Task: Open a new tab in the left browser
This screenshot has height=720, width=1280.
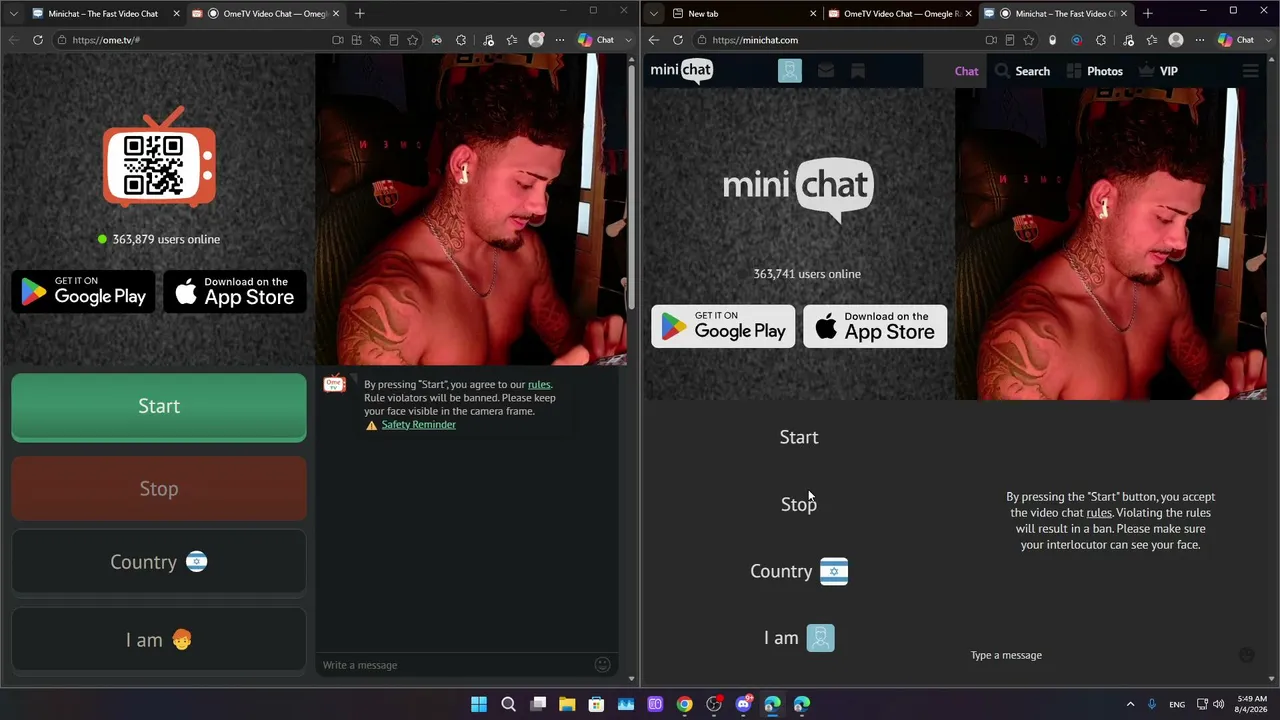Action: (x=360, y=14)
